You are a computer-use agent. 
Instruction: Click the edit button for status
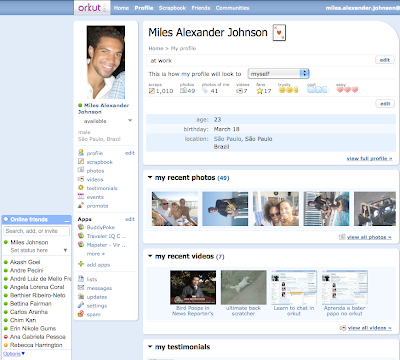[385, 60]
